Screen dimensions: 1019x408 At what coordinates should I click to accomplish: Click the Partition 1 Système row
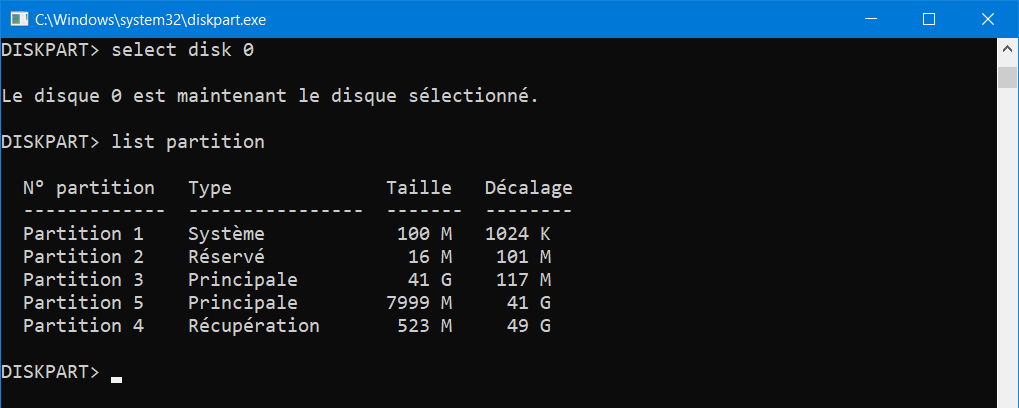pyautogui.click(x=287, y=234)
